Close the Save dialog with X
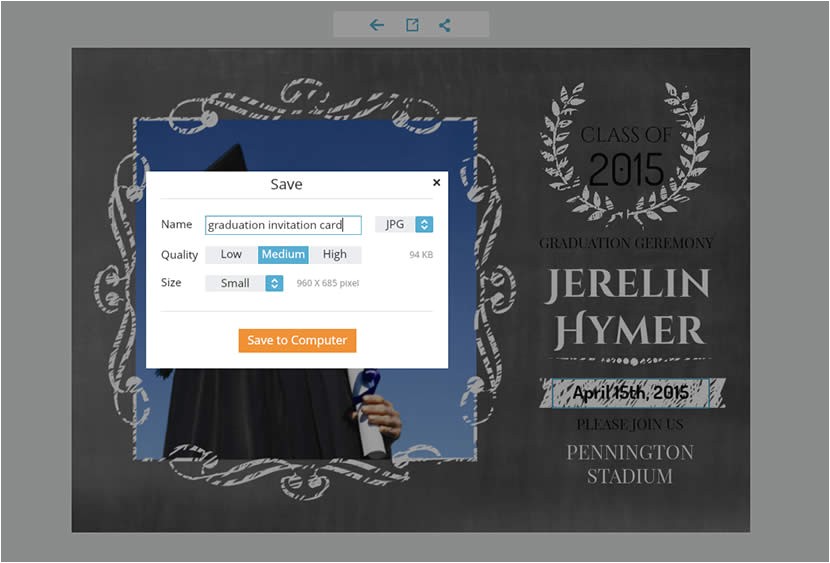 click(436, 183)
